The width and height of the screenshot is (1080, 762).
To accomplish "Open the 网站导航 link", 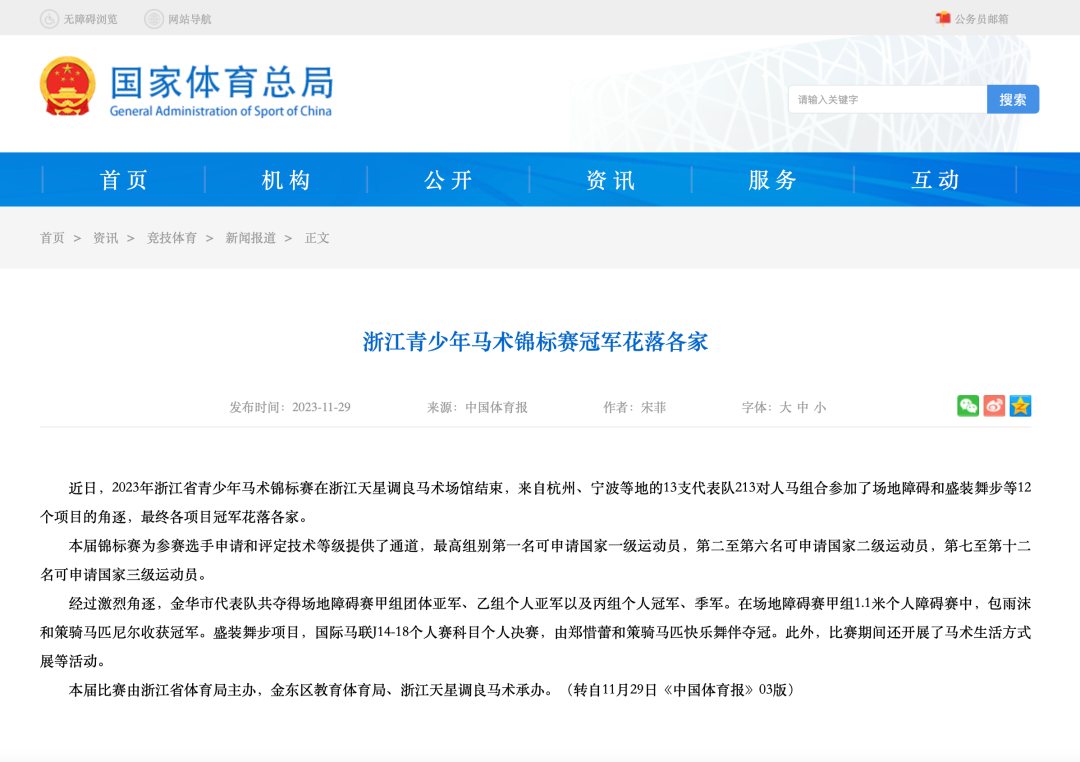I will pyautogui.click(x=190, y=19).
